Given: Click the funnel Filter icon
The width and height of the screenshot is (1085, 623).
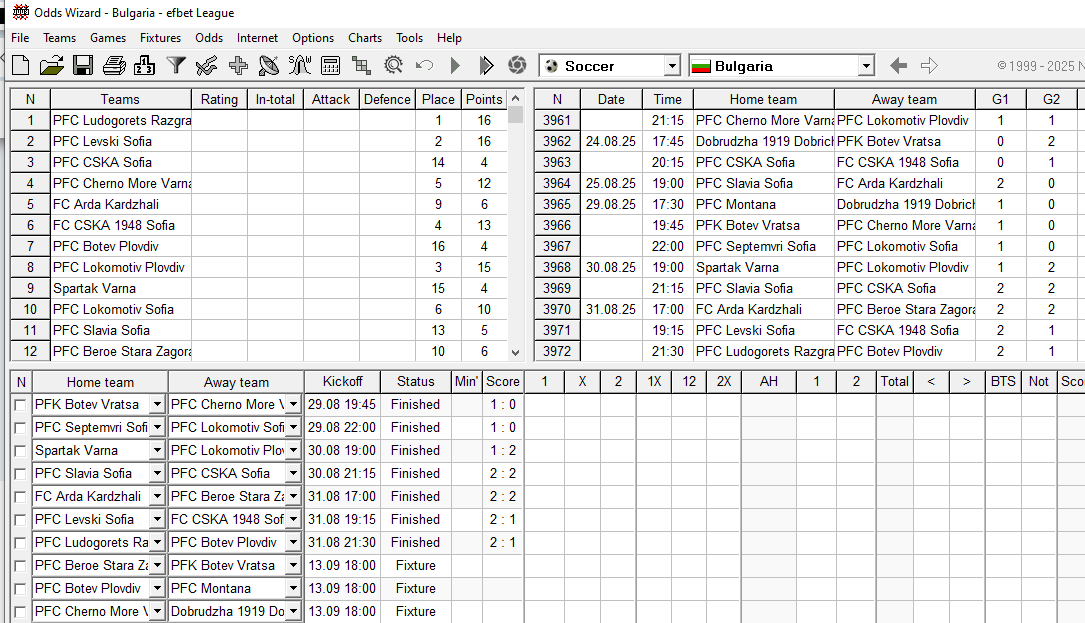Looking at the screenshot, I should [176, 66].
